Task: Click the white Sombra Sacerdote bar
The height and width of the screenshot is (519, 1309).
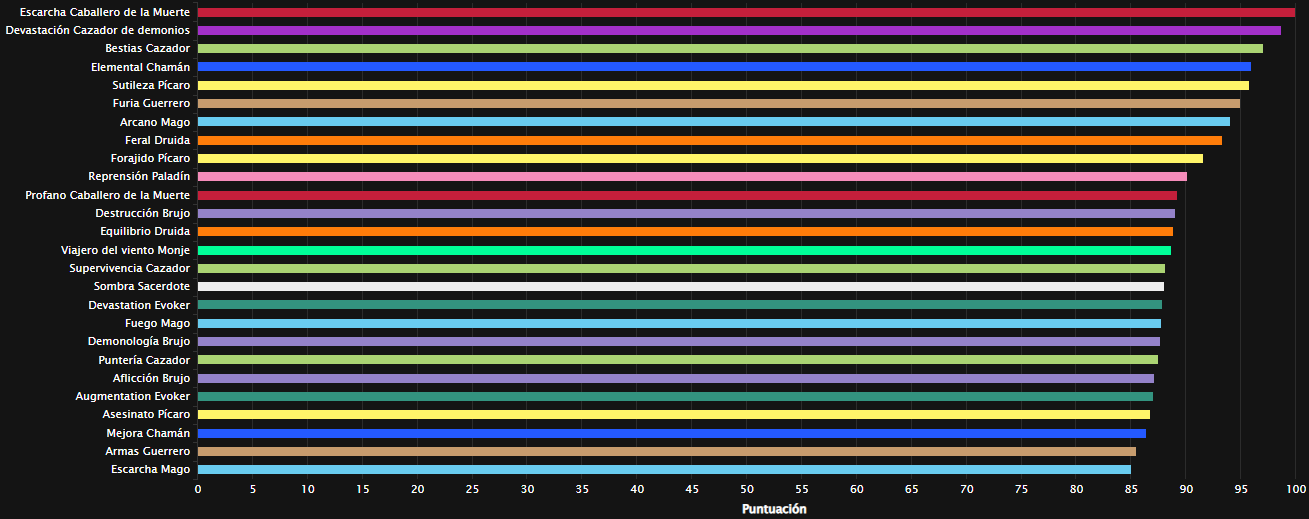Action: 680,287
